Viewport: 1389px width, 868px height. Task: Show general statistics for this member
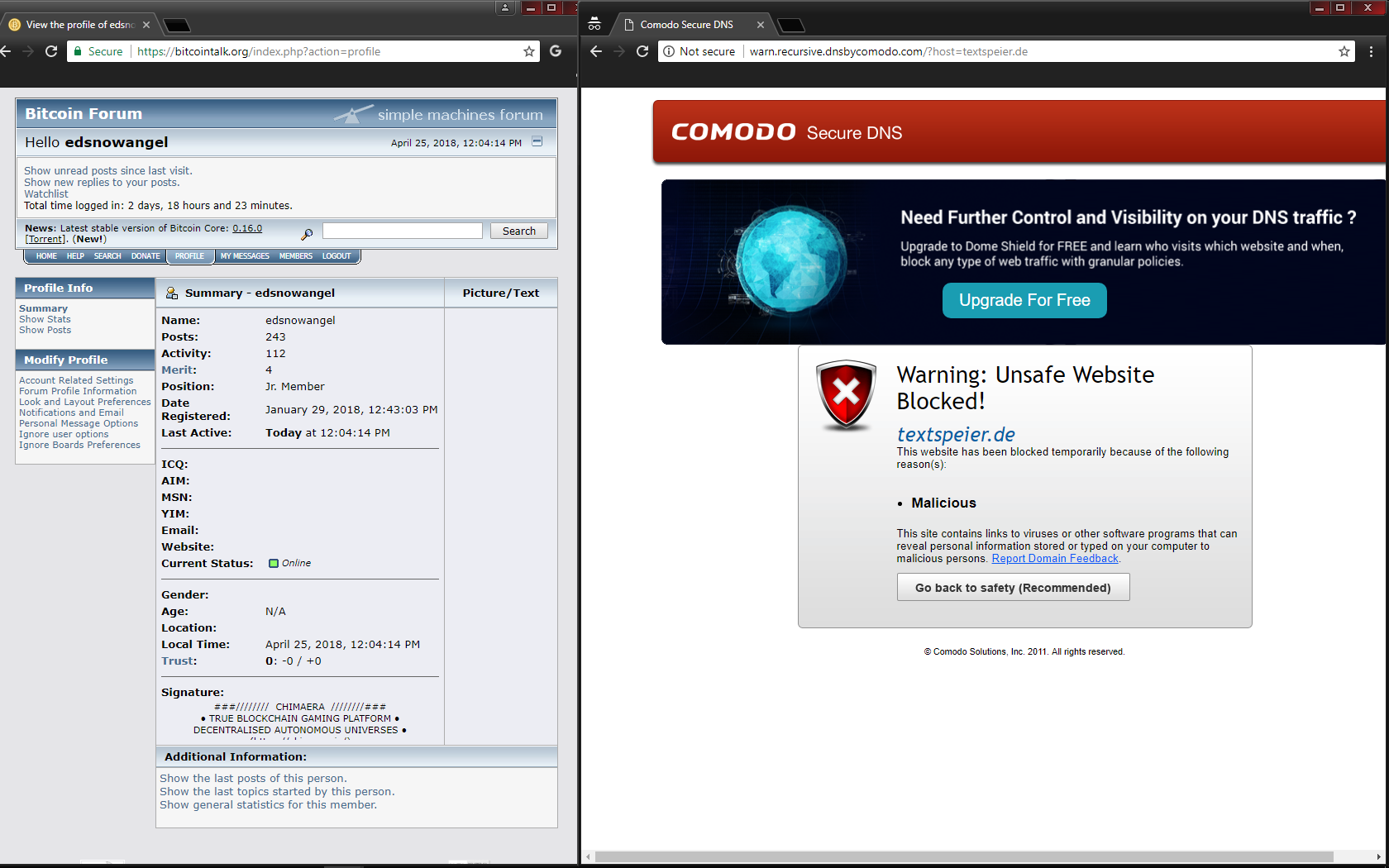268,805
